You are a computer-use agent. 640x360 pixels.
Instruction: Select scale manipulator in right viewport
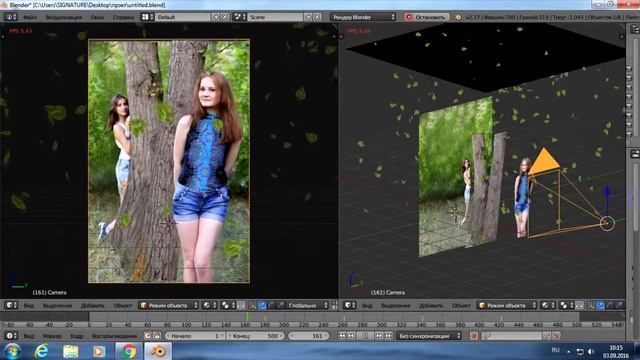(619, 305)
